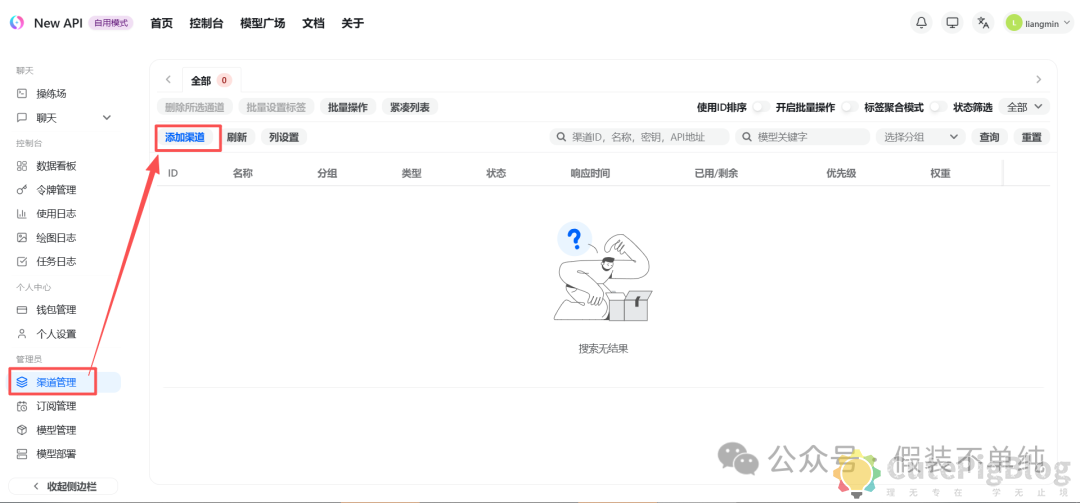The height and width of the screenshot is (503, 1080).
Task: Click the 渠道管理 layers icon
Action: [x=22, y=382]
